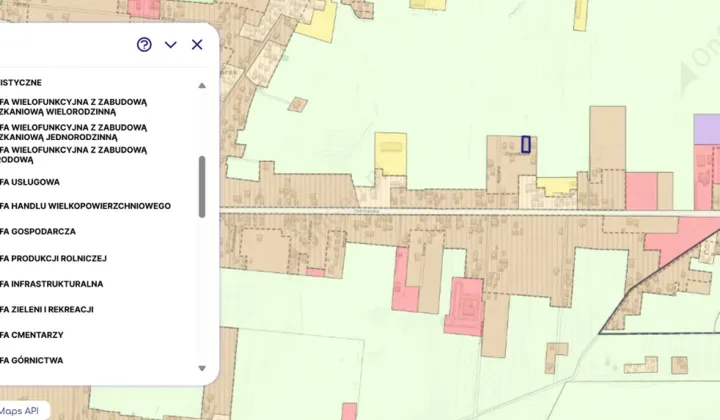Select the GÓRNICTWA zone legend entry

(32, 360)
